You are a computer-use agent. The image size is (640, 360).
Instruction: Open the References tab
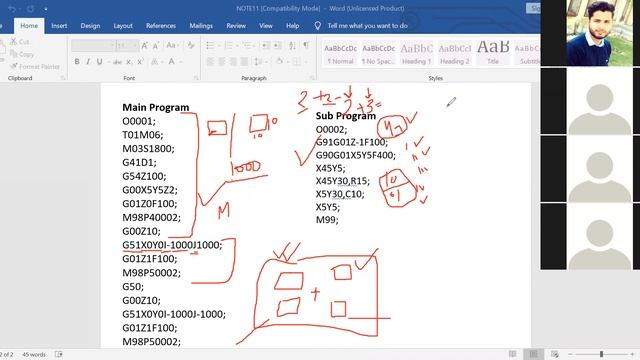click(161, 26)
